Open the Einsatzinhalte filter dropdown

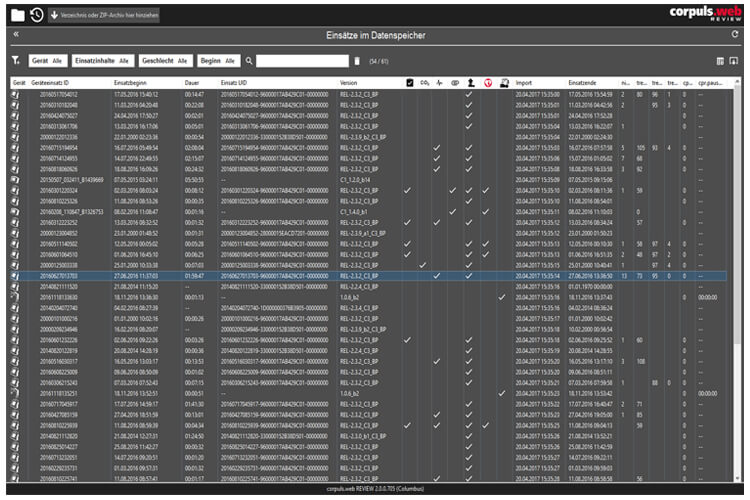103,61
